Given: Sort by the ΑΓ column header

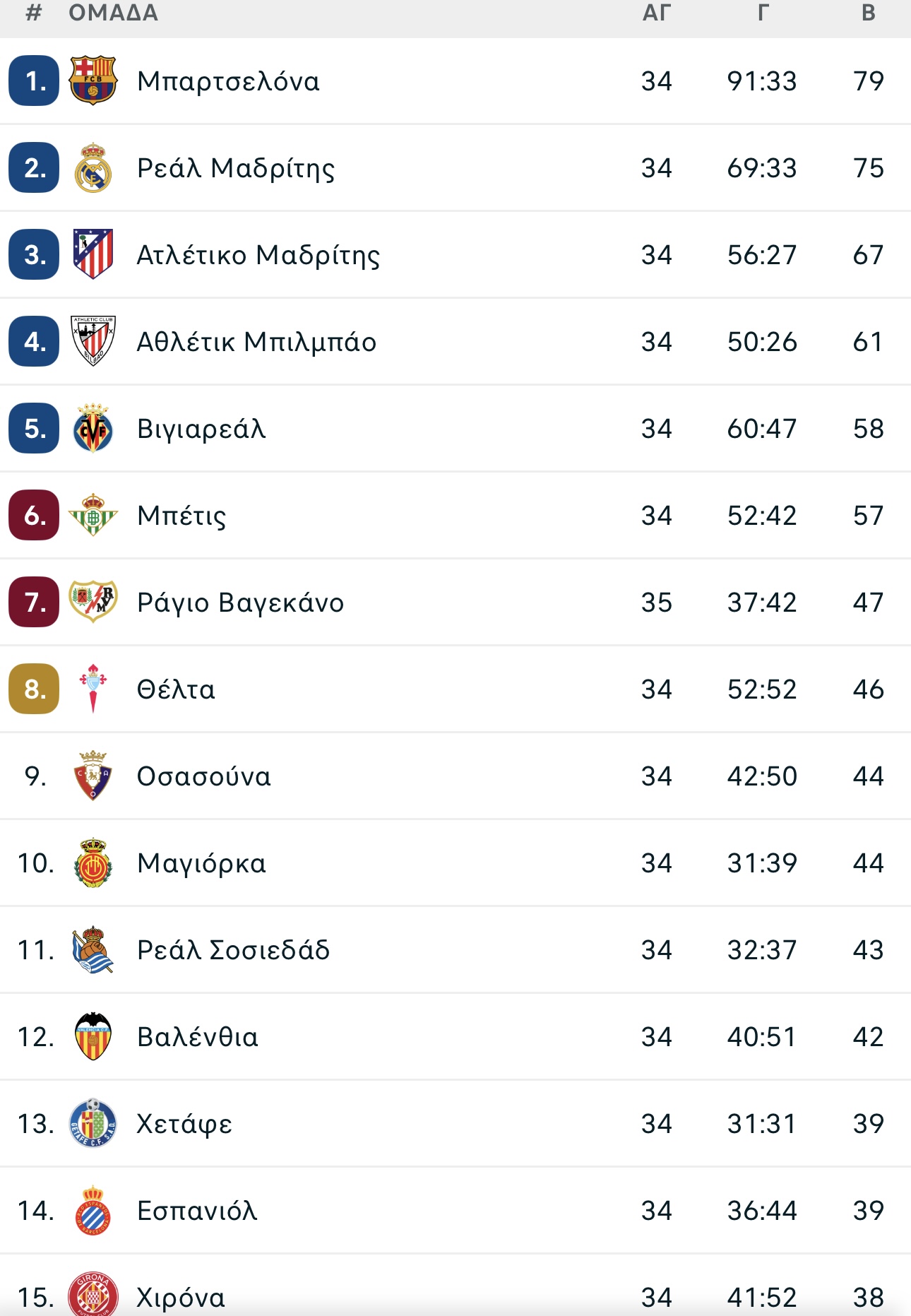Looking at the screenshot, I should 656,13.
